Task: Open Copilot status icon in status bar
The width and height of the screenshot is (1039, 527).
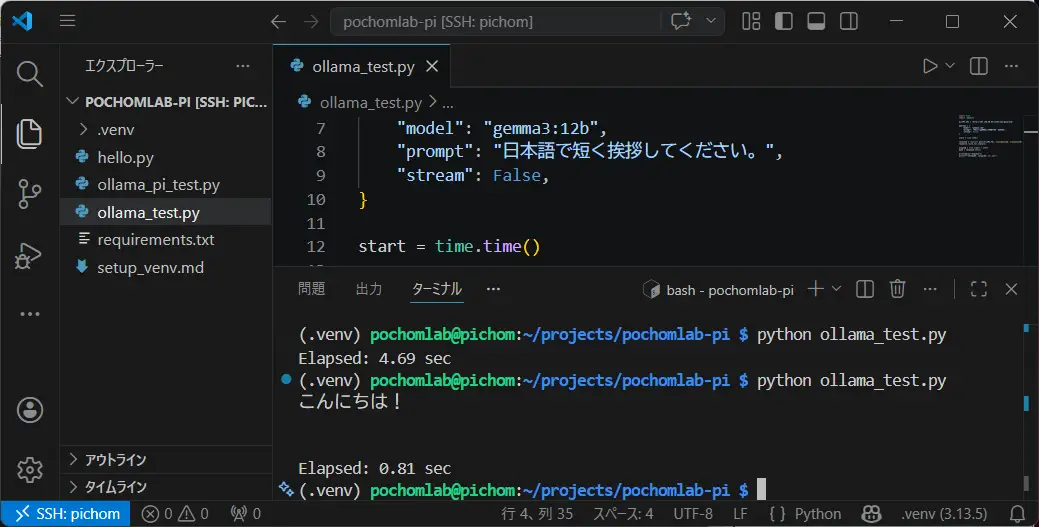Action: [871, 514]
